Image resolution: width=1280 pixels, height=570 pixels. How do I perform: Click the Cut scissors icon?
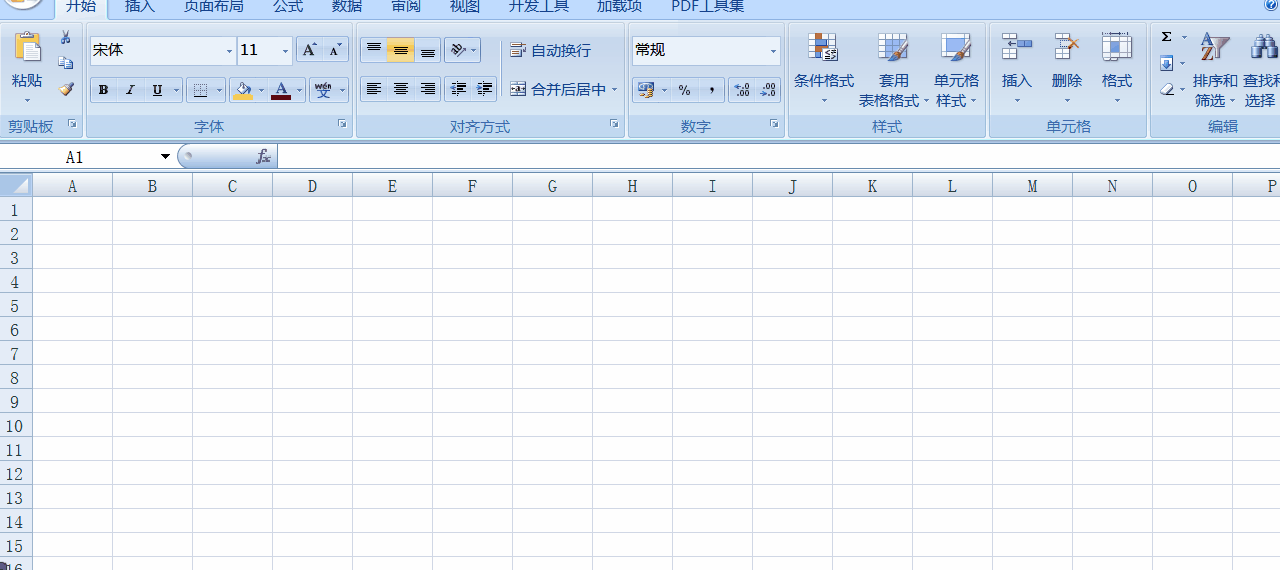coord(66,37)
